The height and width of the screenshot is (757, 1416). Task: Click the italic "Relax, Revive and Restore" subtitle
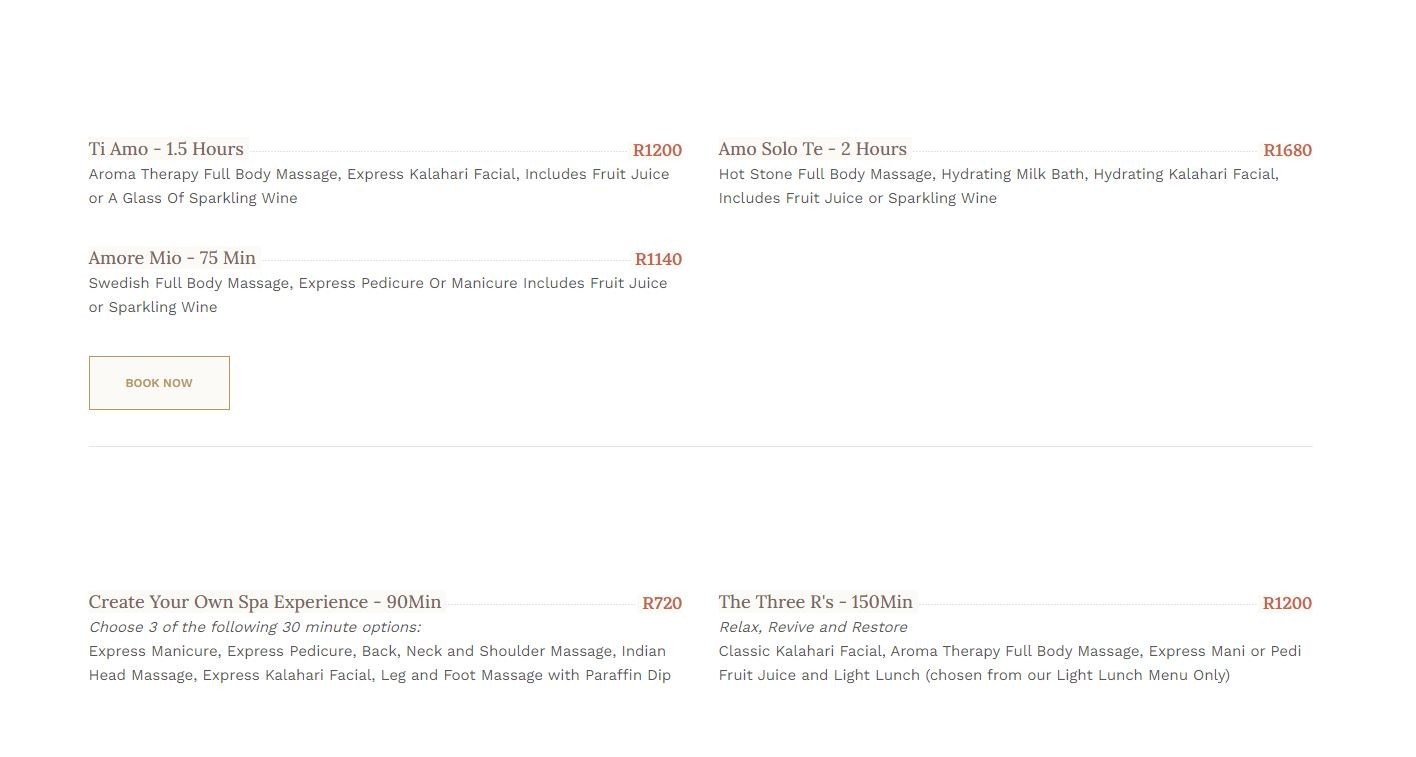click(812, 627)
